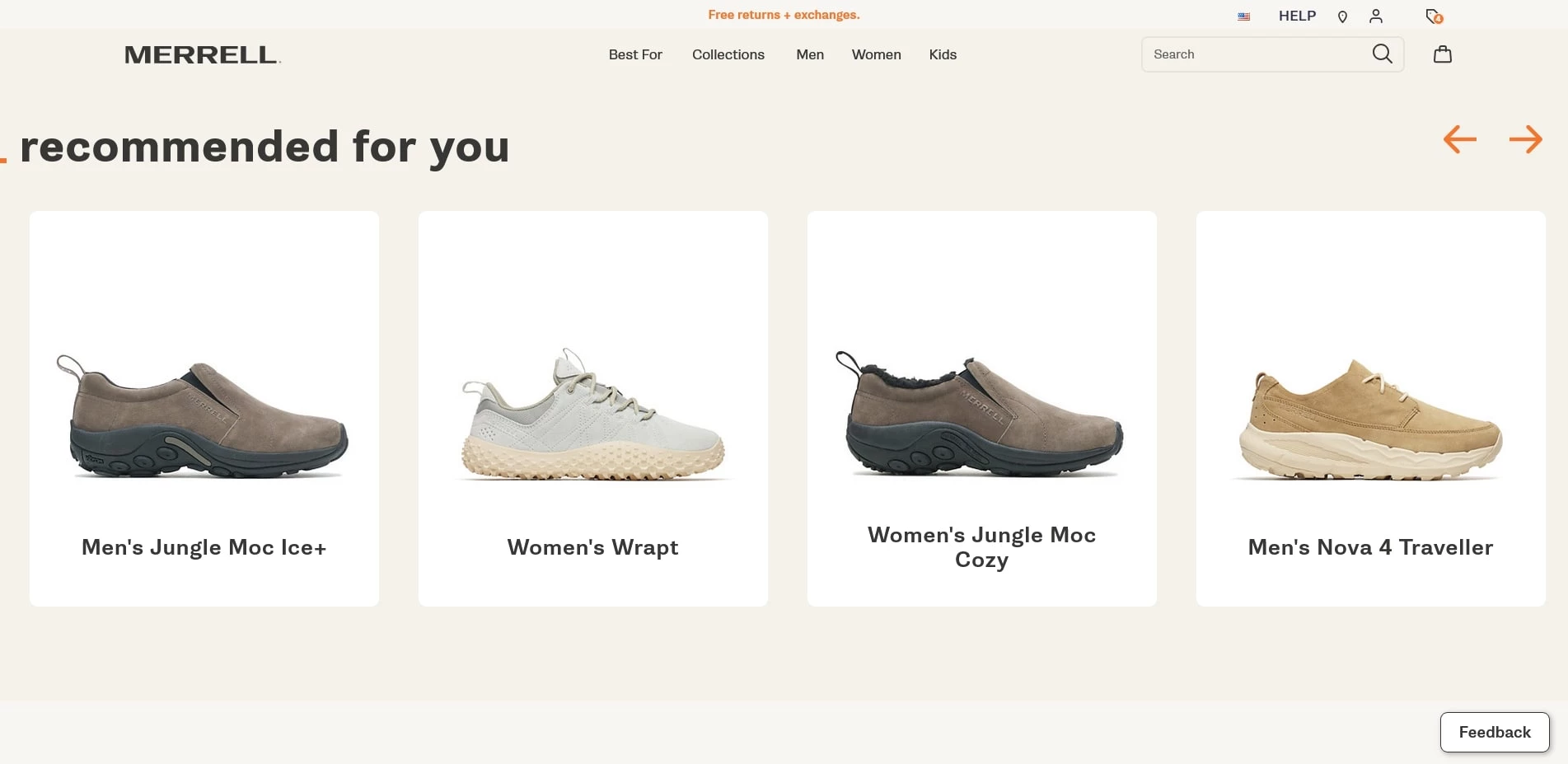Click the left carousel arrow
The image size is (1568, 764).
[1458, 139]
